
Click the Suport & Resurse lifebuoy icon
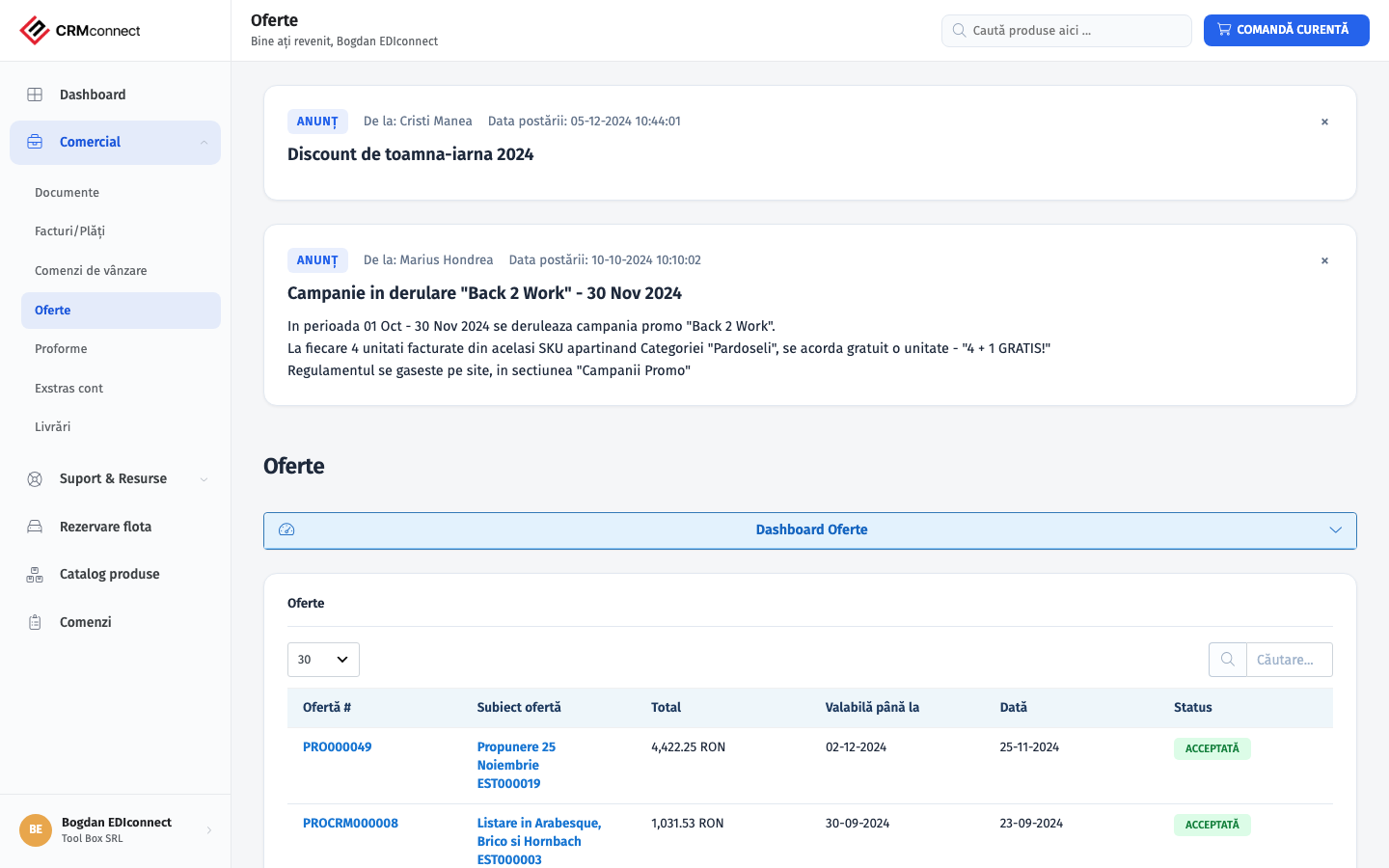point(35,479)
